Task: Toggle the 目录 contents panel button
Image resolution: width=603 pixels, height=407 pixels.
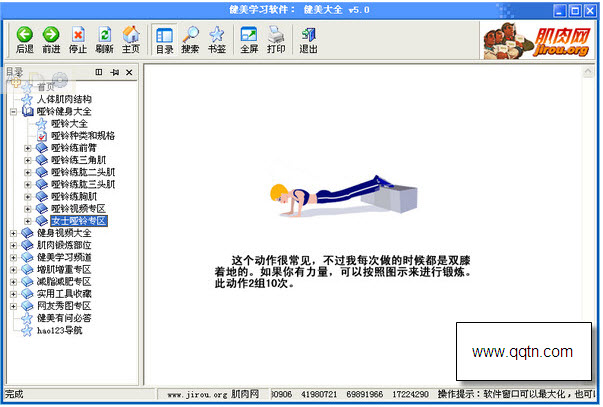Action: pyautogui.click(x=164, y=40)
